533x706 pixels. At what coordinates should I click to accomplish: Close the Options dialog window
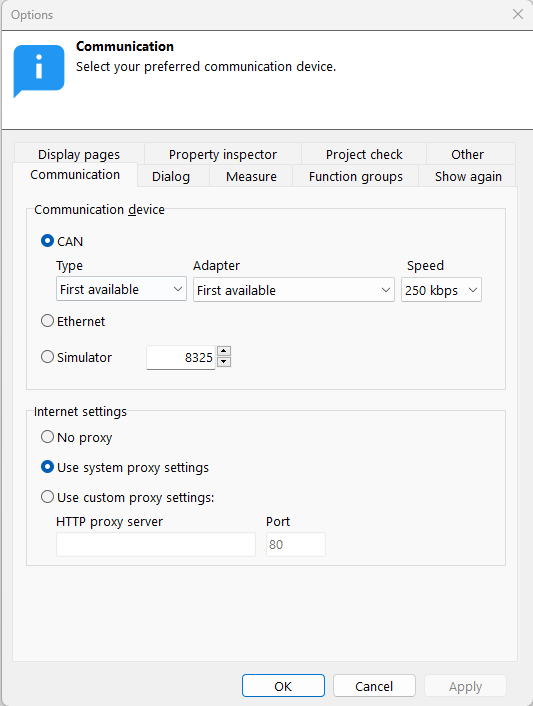point(518,14)
